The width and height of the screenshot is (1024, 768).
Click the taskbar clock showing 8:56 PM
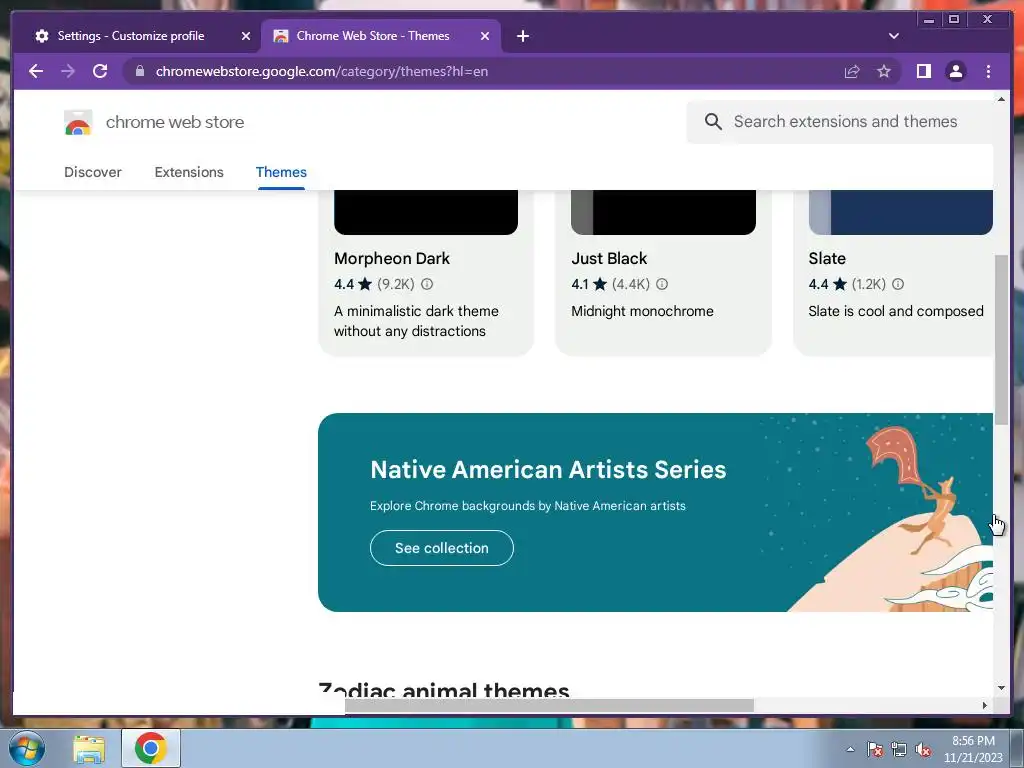[973, 749]
